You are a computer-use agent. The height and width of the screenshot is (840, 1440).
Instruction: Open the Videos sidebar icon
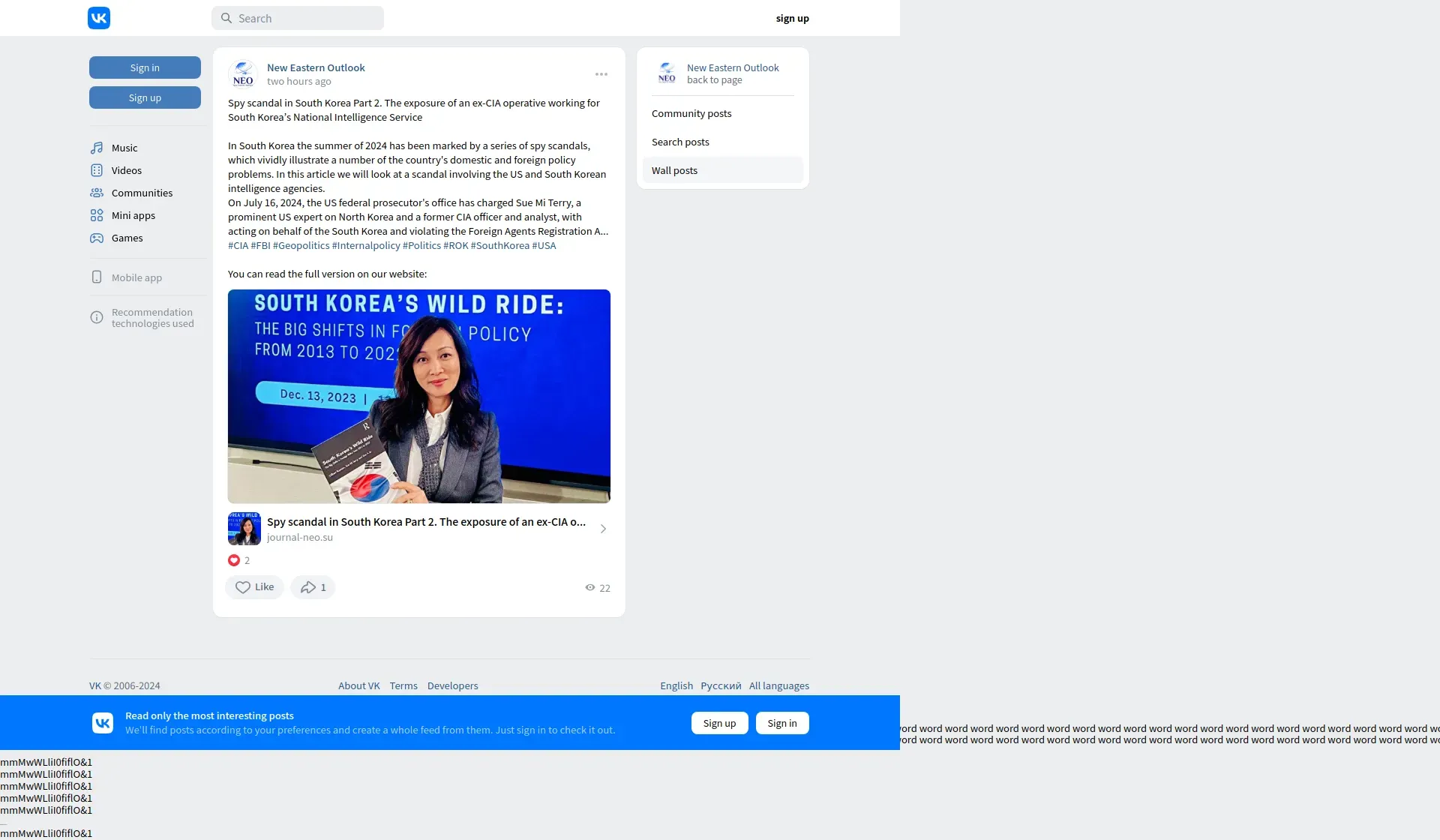(x=97, y=170)
